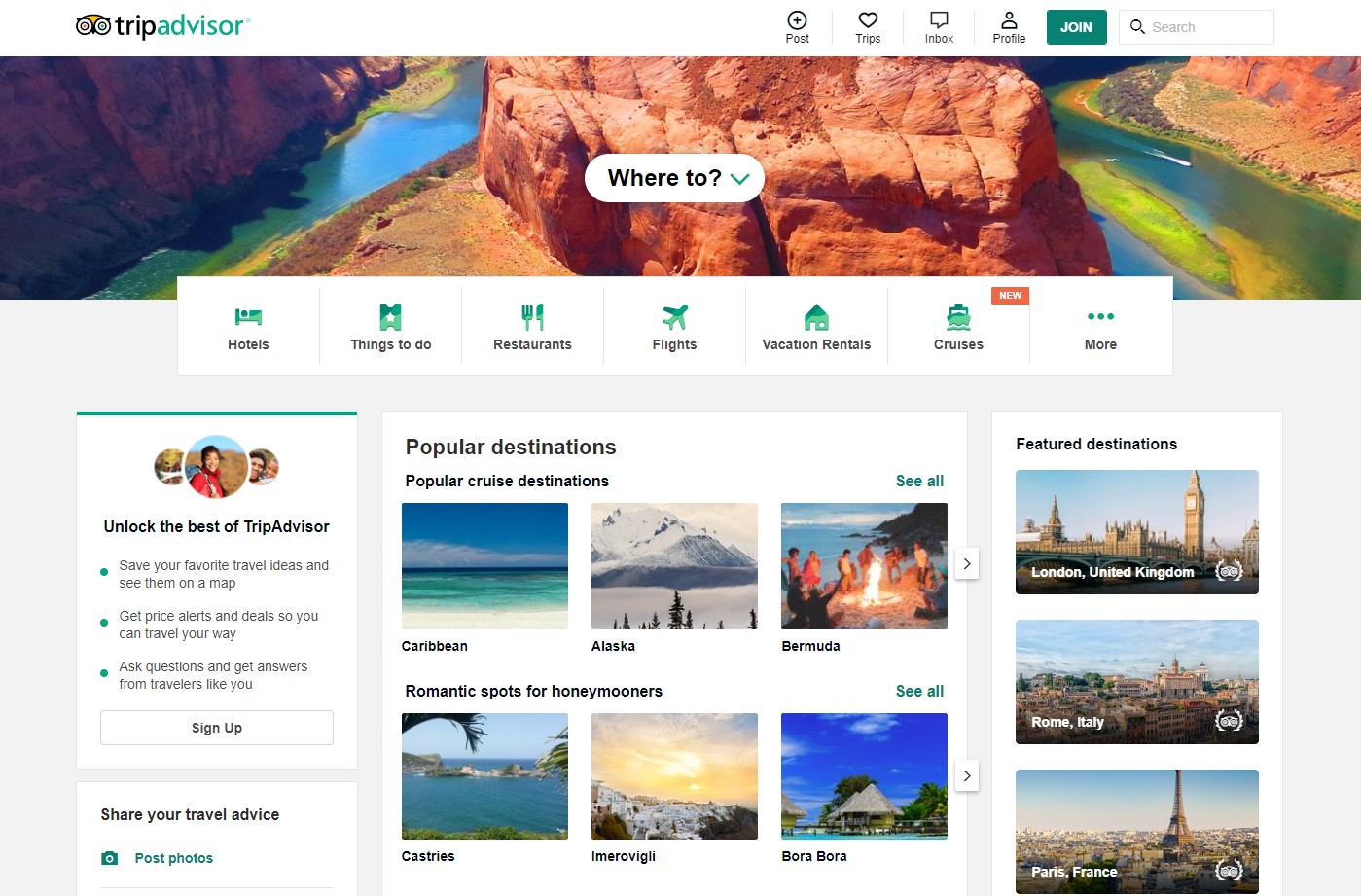Click the camera icon beside Post photos

pos(110,858)
